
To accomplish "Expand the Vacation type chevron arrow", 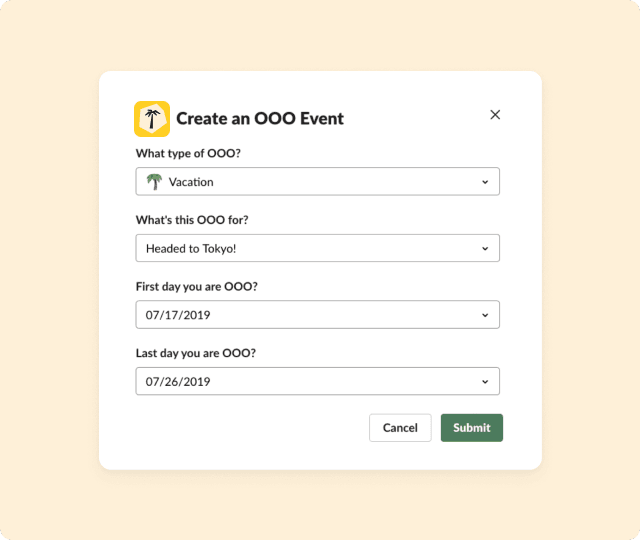I will (485, 182).
